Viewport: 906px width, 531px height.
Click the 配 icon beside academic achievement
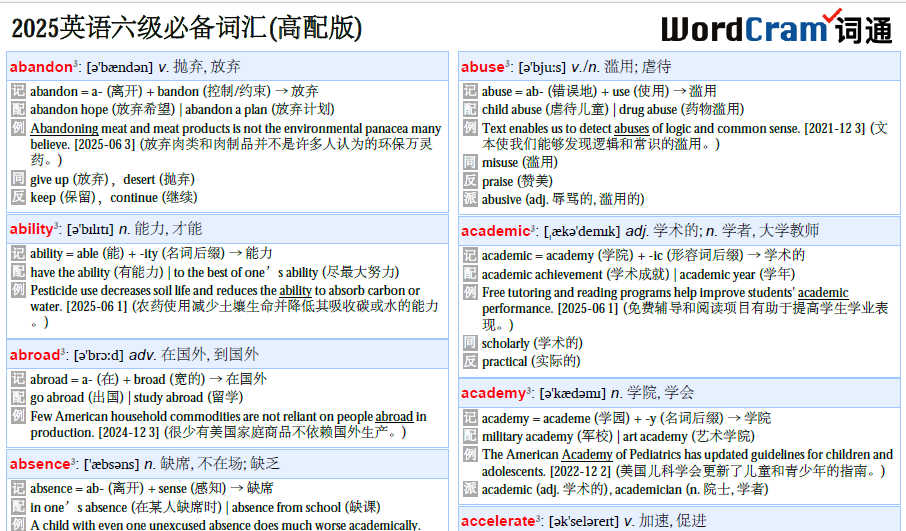pyautogui.click(x=470, y=274)
